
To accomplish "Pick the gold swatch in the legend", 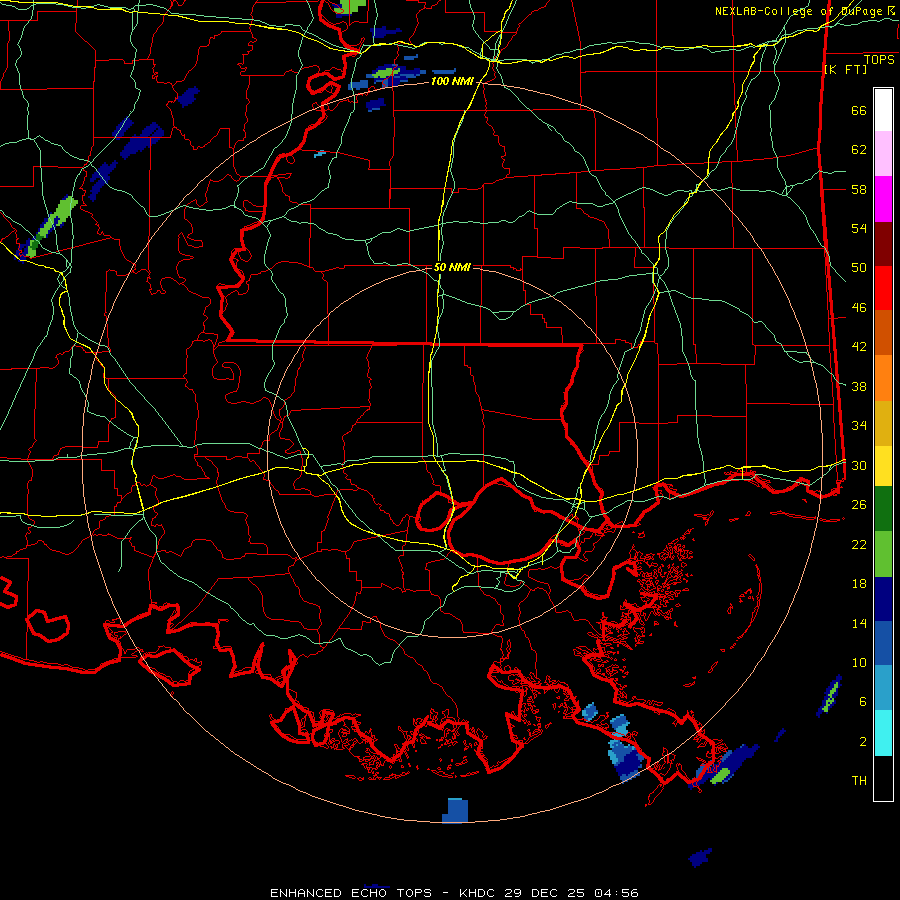I will click(883, 424).
